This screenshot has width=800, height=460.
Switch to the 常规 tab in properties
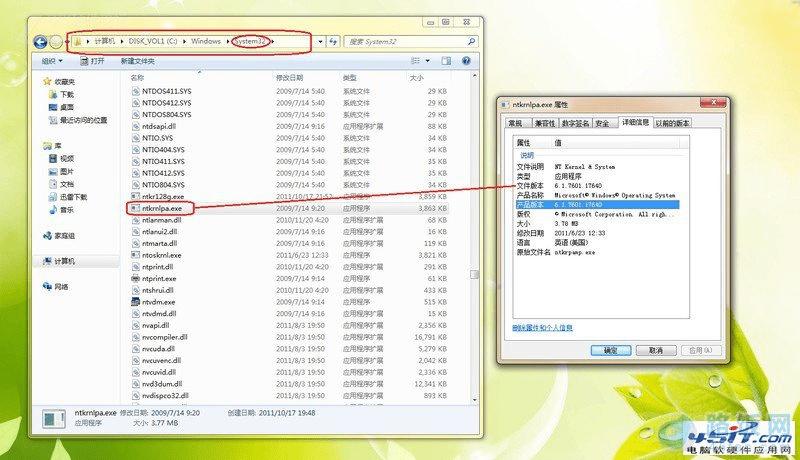(x=516, y=123)
